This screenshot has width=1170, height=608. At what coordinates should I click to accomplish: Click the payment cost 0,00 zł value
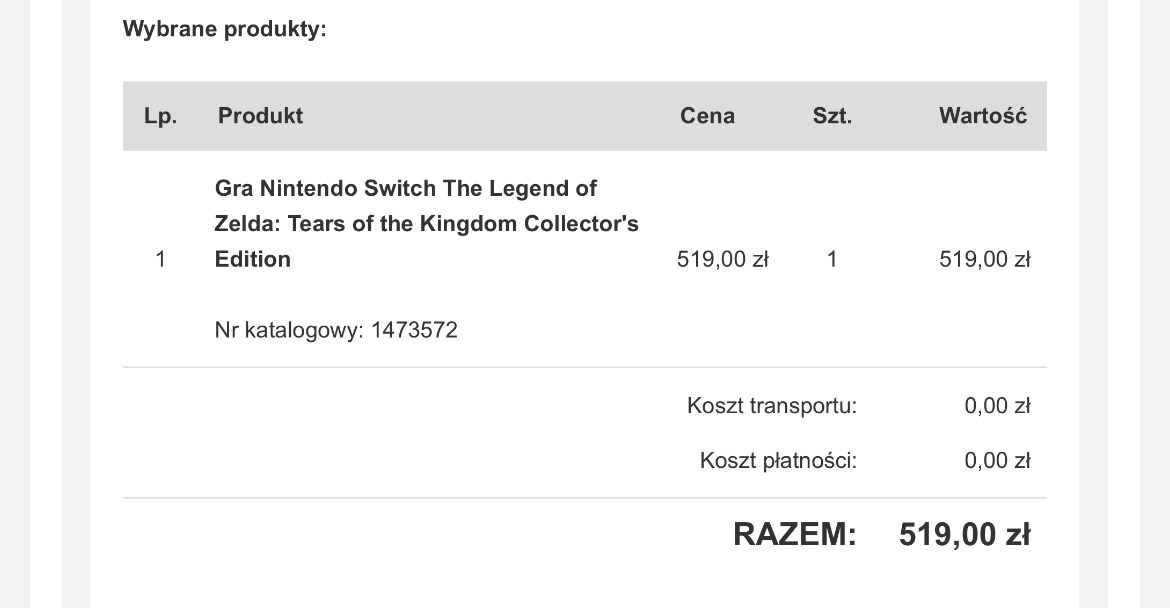998,460
